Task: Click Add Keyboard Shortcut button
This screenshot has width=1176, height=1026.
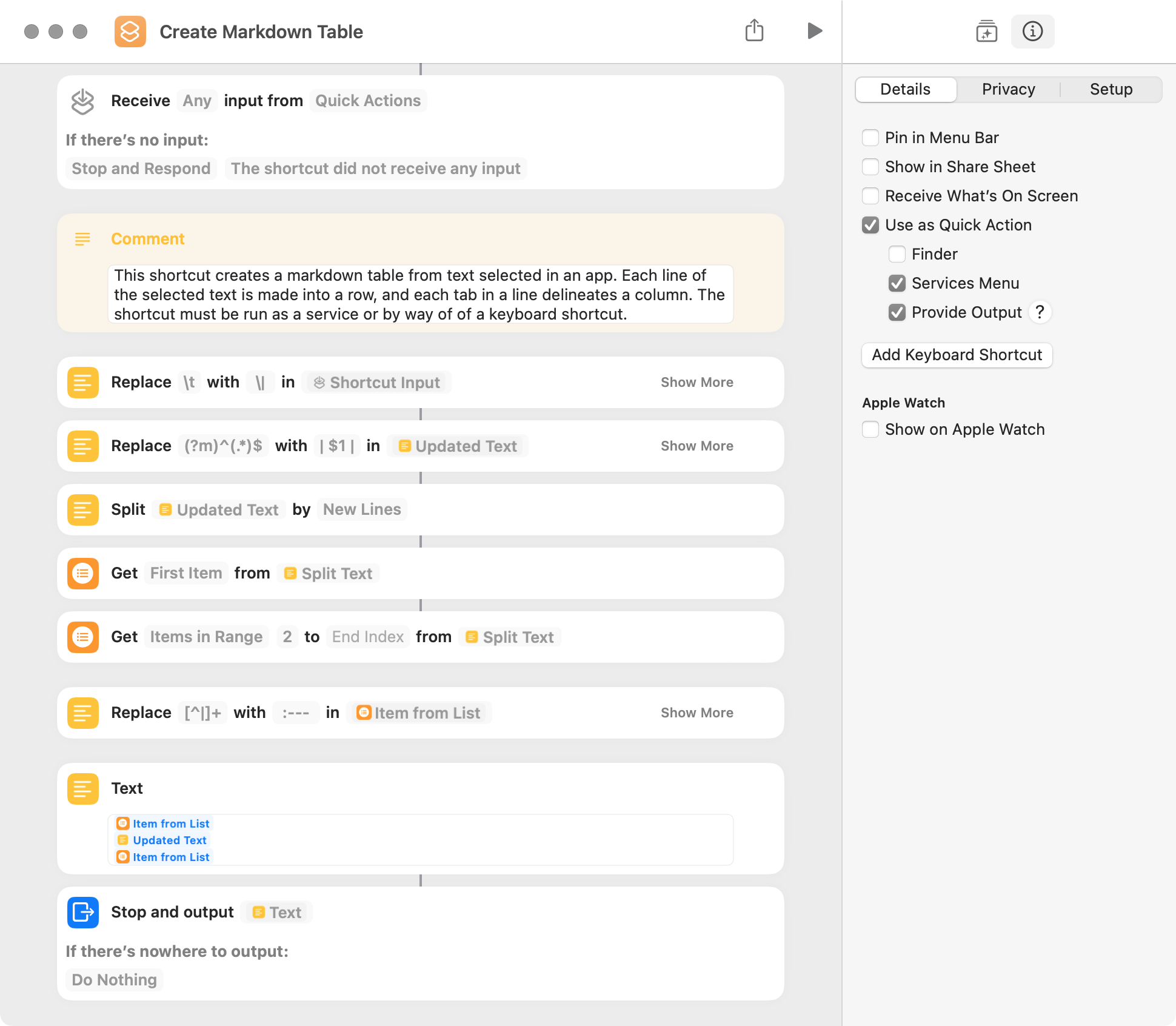Action: (957, 355)
